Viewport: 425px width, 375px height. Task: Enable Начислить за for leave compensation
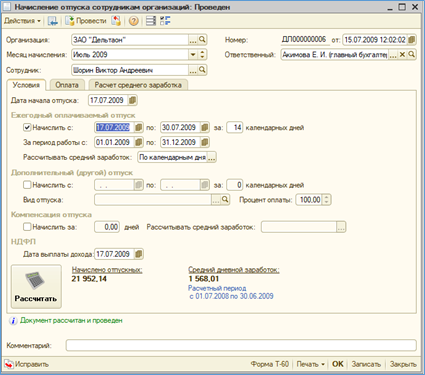tap(27, 227)
